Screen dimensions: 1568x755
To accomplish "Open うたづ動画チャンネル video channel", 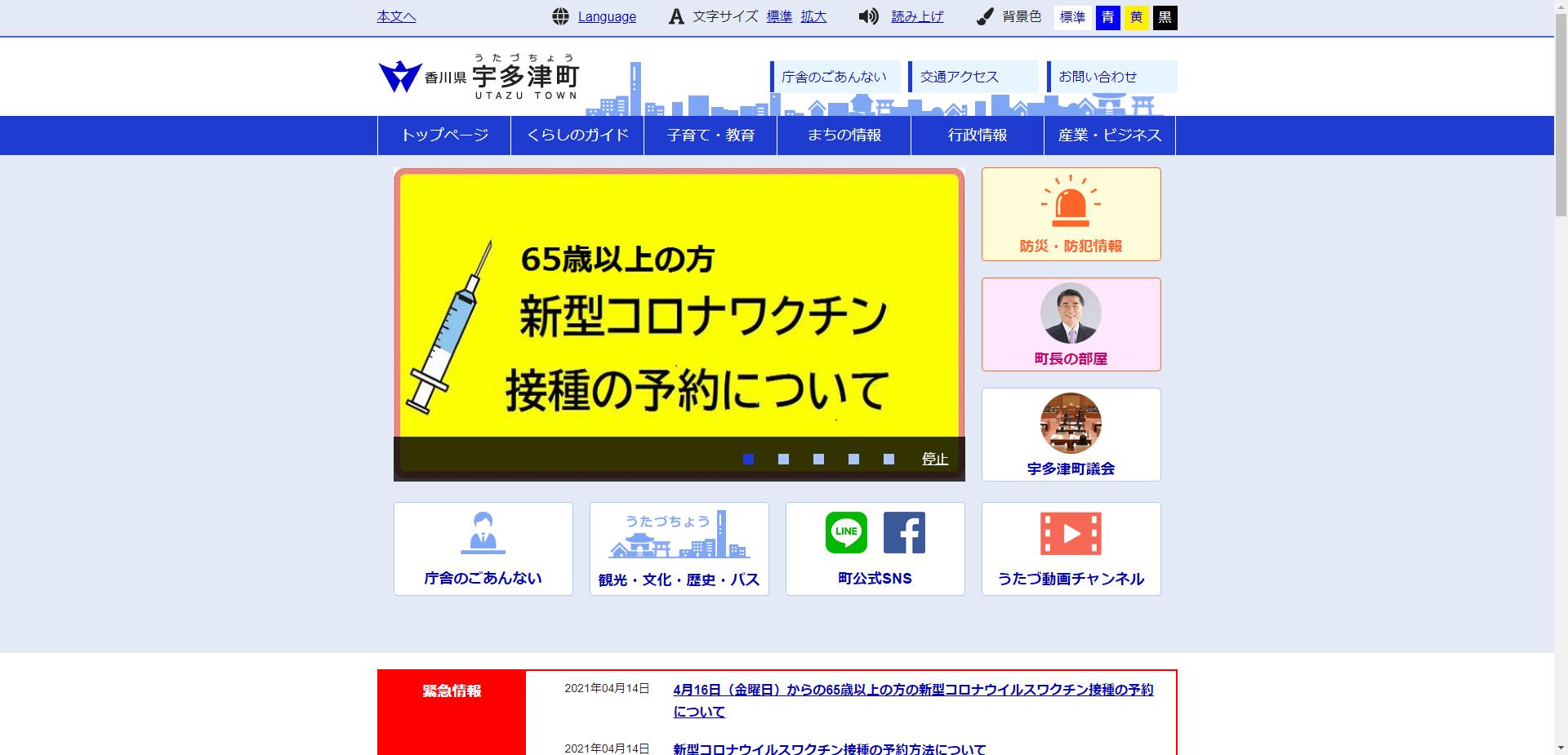I will (x=1071, y=548).
